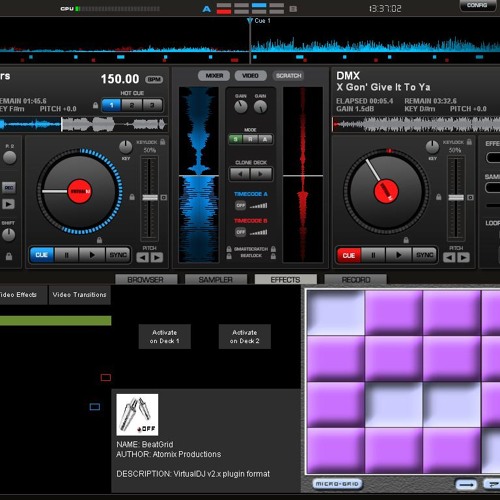The height and width of the screenshot is (500, 500).
Task: Play deck 1 next to the blue CUE
Action: click(92, 255)
